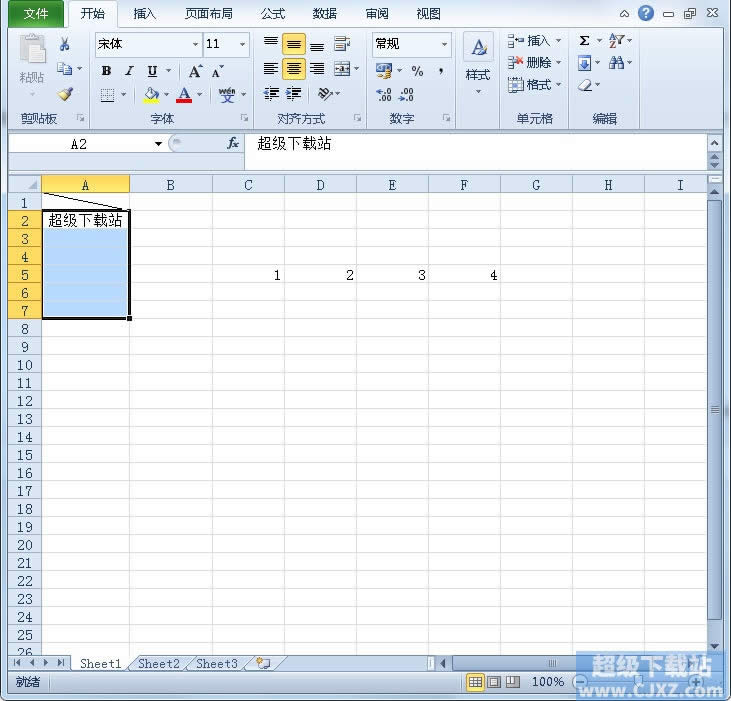Toggle center horizontal alignment
This screenshot has width=731, height=701.
(294, 69)
